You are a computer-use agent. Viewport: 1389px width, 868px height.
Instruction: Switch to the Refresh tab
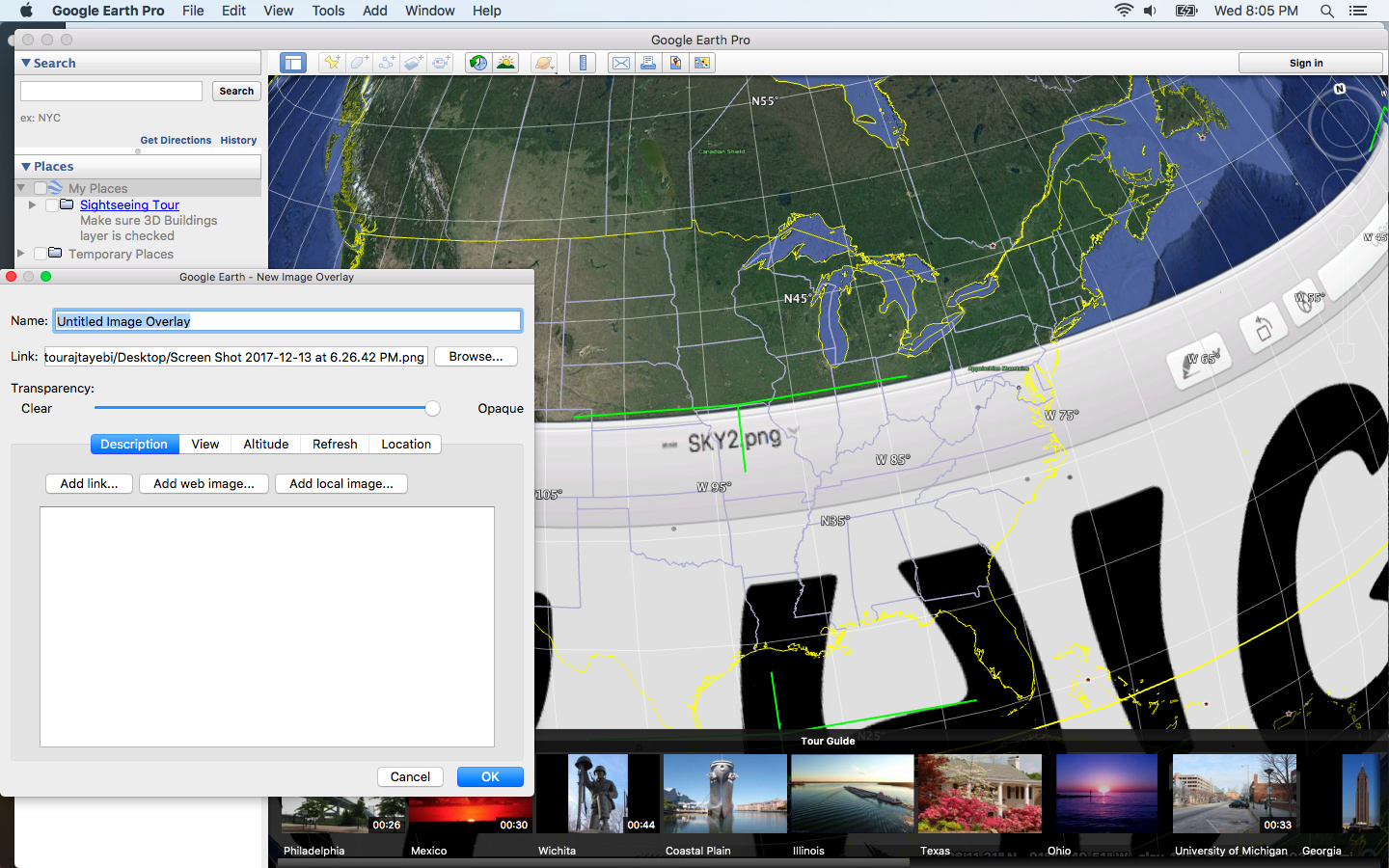coord(335,444)
